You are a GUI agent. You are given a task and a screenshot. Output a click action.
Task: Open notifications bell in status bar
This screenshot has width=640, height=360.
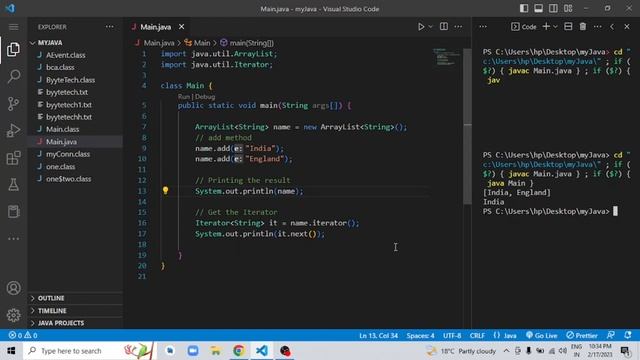click(628, 335)
